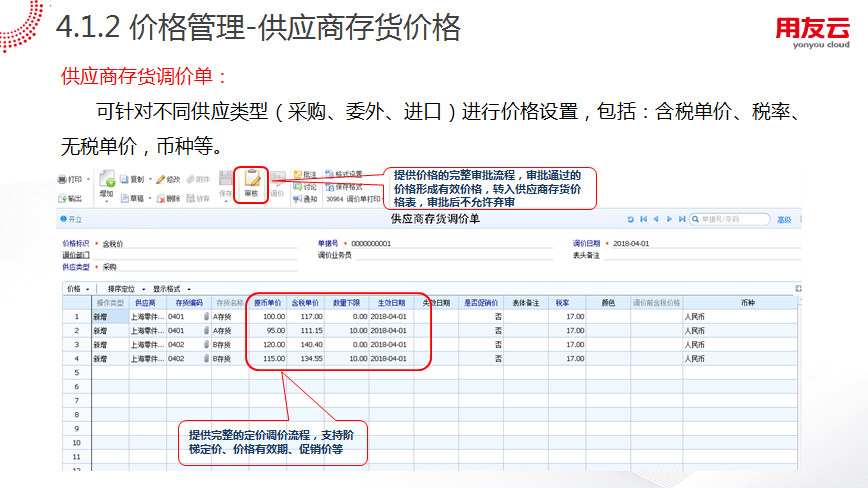
Task: Click the 价格标识 field with 含税价
Action: coord(200,243)
